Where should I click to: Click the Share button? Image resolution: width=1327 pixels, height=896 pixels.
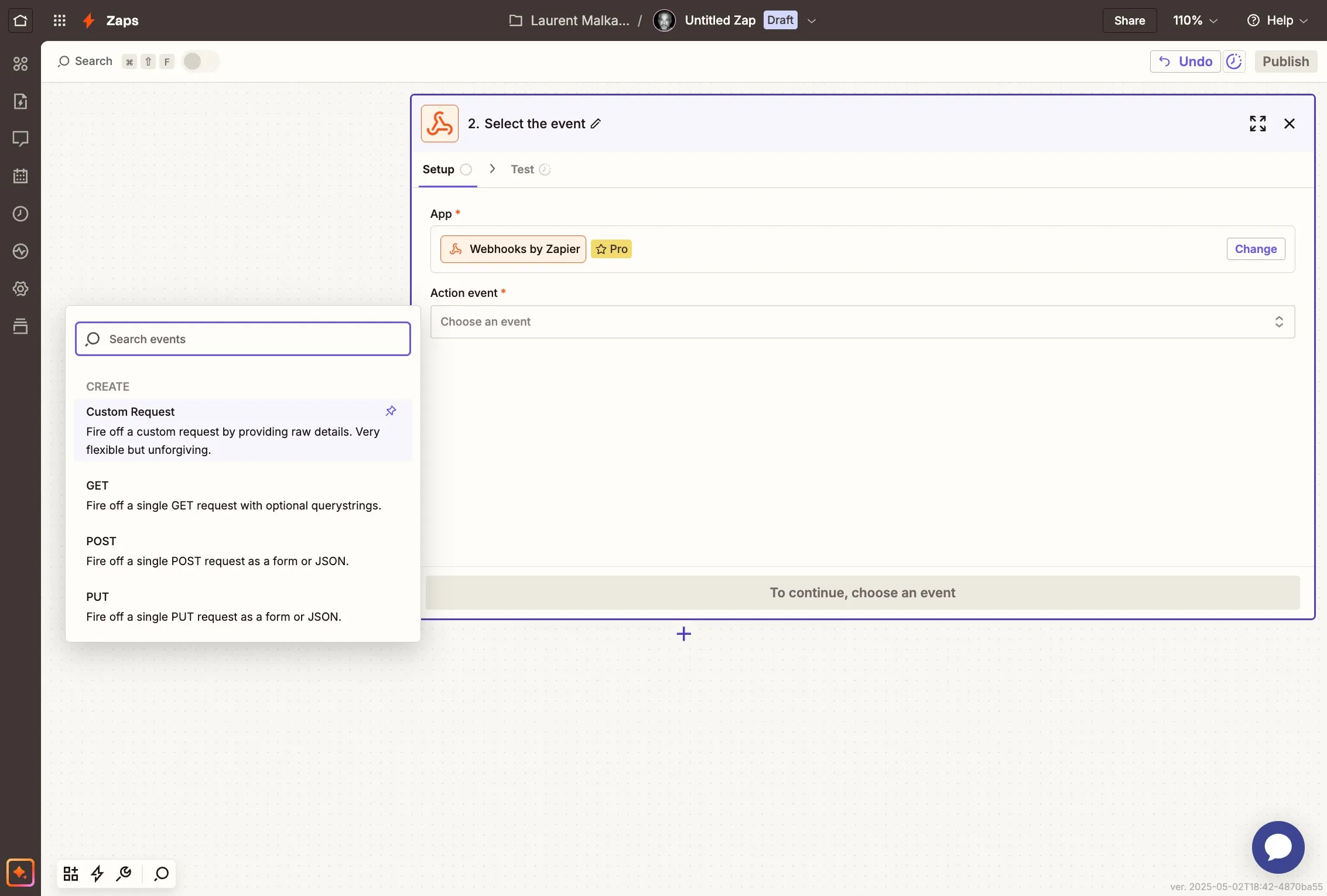pyautogui.click(x=1129, y=20)
